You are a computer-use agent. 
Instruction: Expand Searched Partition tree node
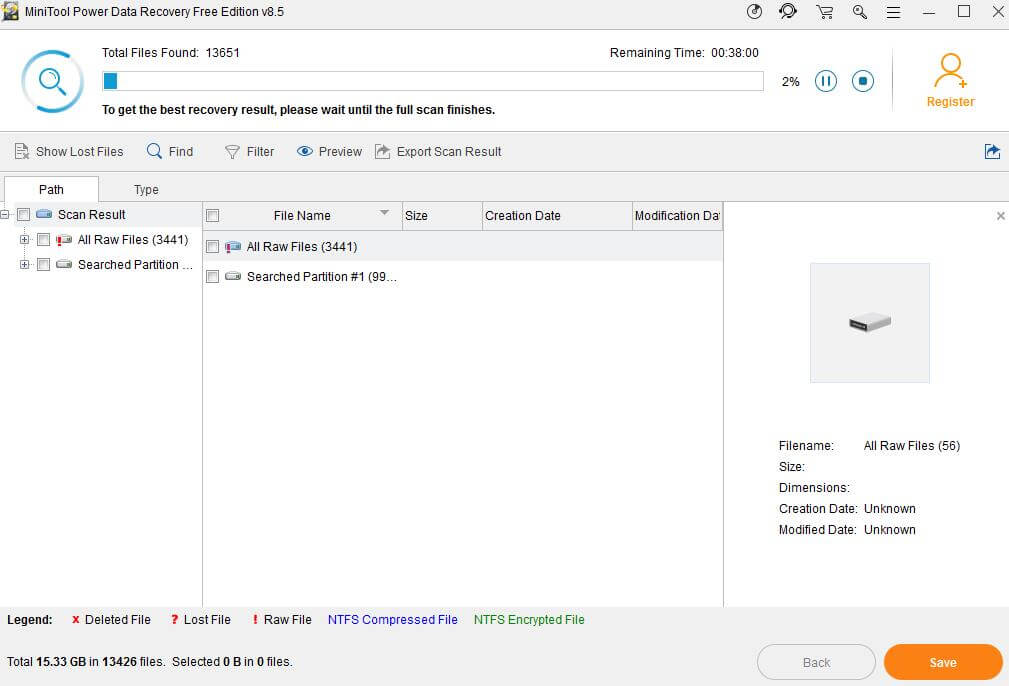point(25,265)
